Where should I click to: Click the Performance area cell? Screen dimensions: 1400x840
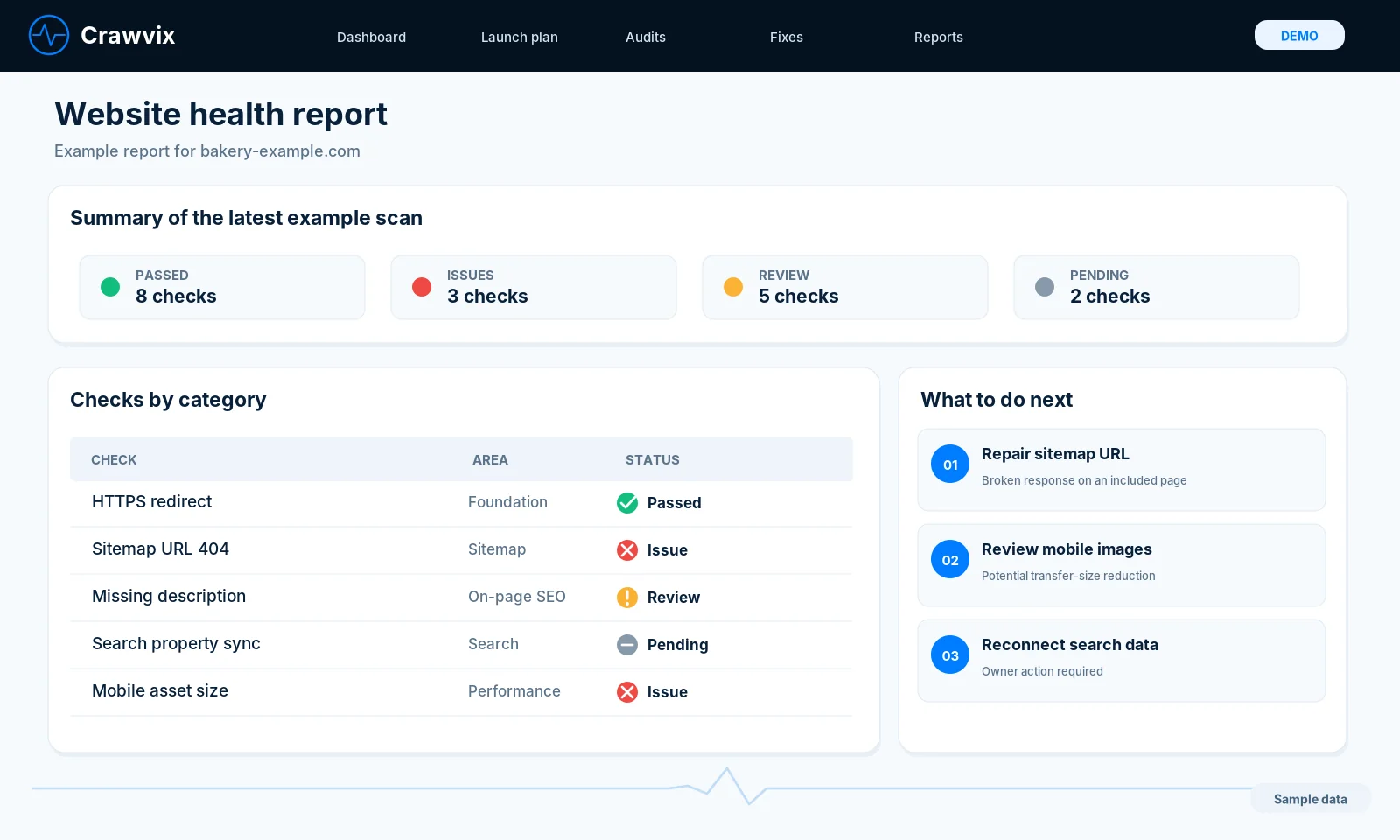pyautogui.click(x=514, y=691)
